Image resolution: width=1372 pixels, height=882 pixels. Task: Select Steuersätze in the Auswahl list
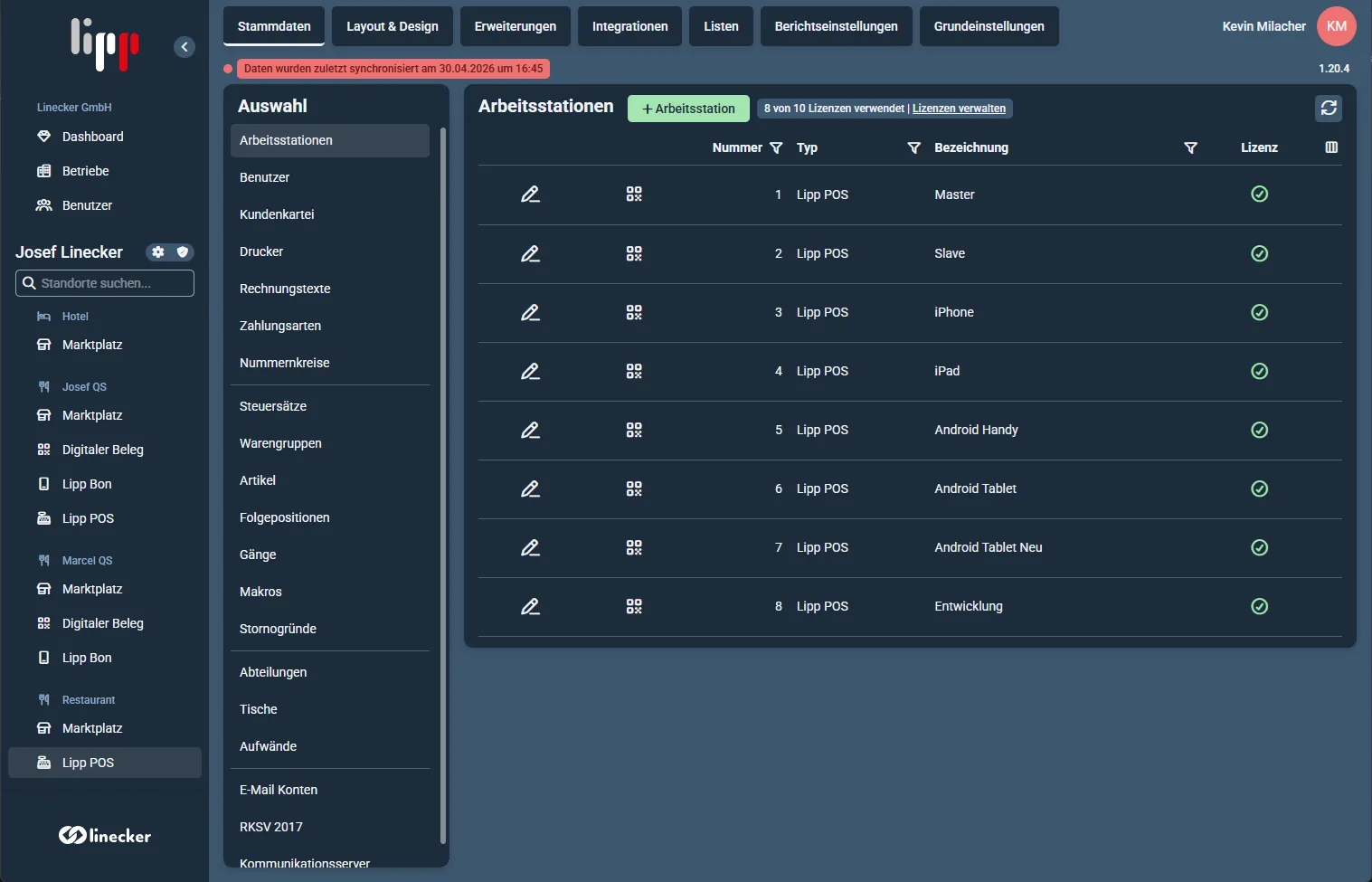pyautogui.click(x=330, y=406)
